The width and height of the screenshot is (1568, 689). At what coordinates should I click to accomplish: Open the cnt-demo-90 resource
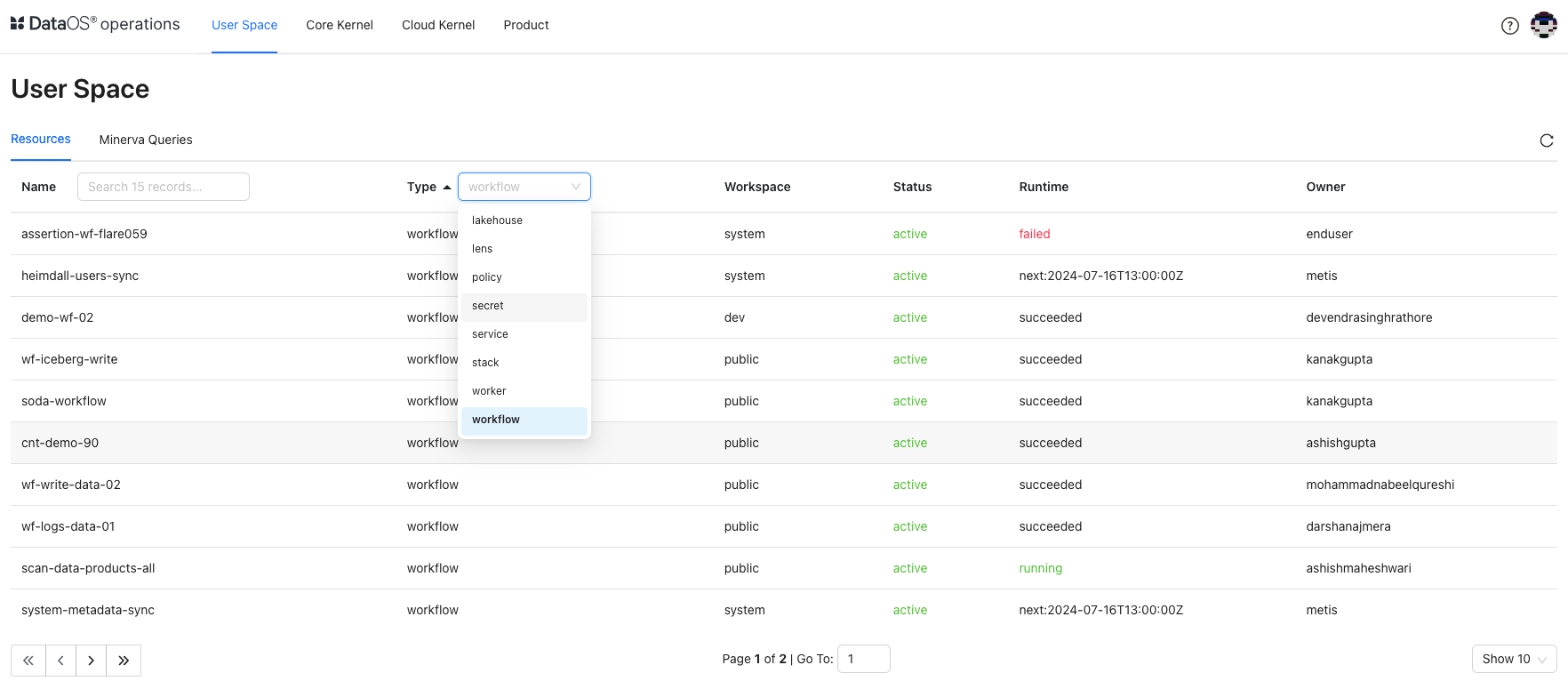coord(60,443)
